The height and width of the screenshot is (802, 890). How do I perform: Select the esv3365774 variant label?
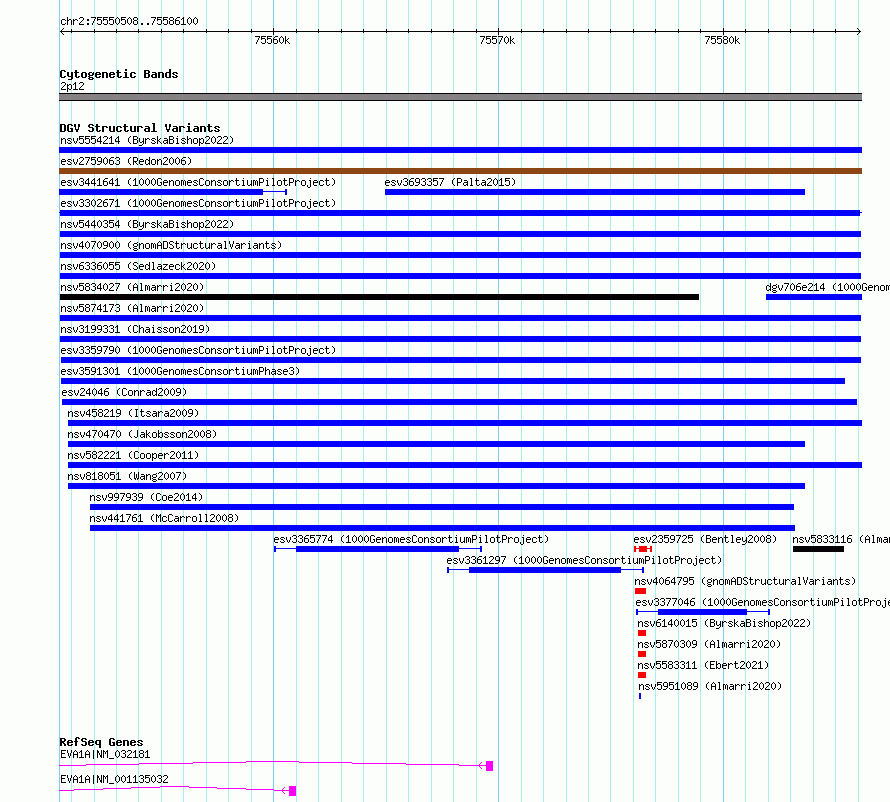click(x=412, y=539)
